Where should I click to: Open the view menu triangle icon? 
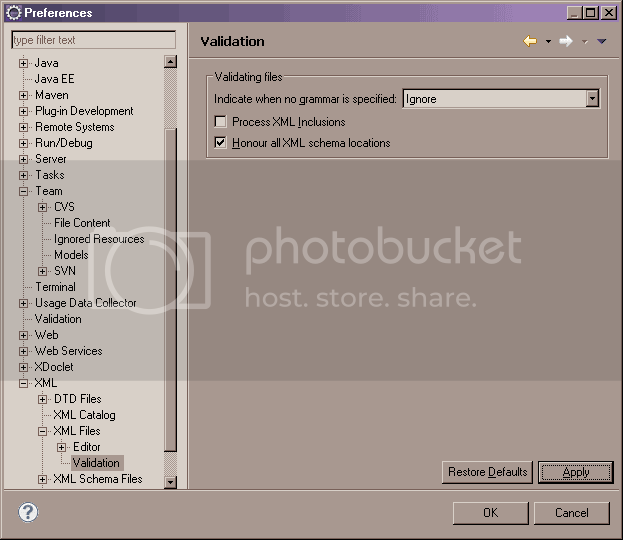pyautogui.click(x=601, y=42)
